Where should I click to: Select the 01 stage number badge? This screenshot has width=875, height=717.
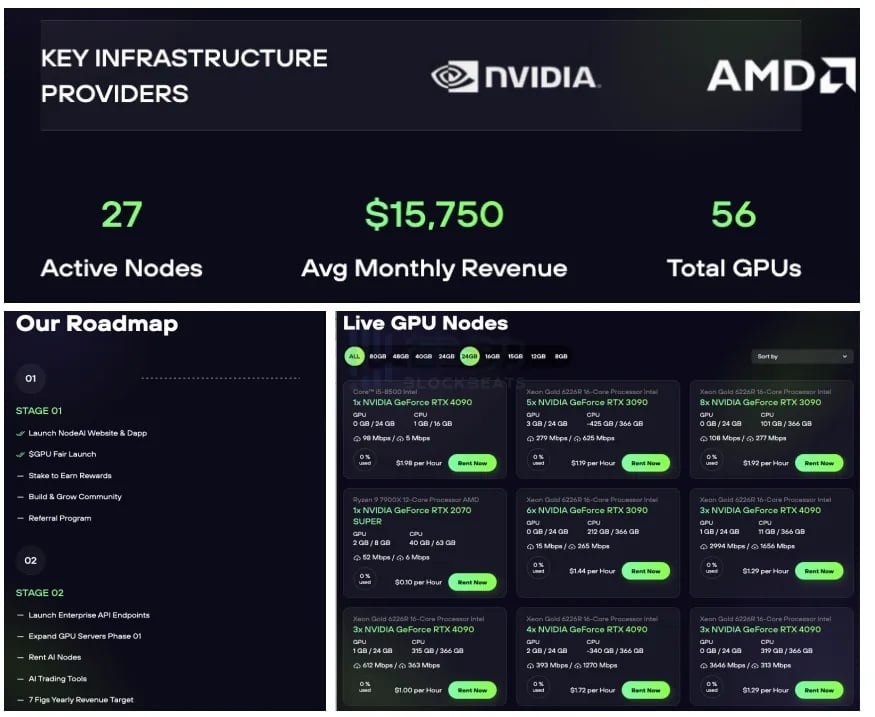coord(31,379)
